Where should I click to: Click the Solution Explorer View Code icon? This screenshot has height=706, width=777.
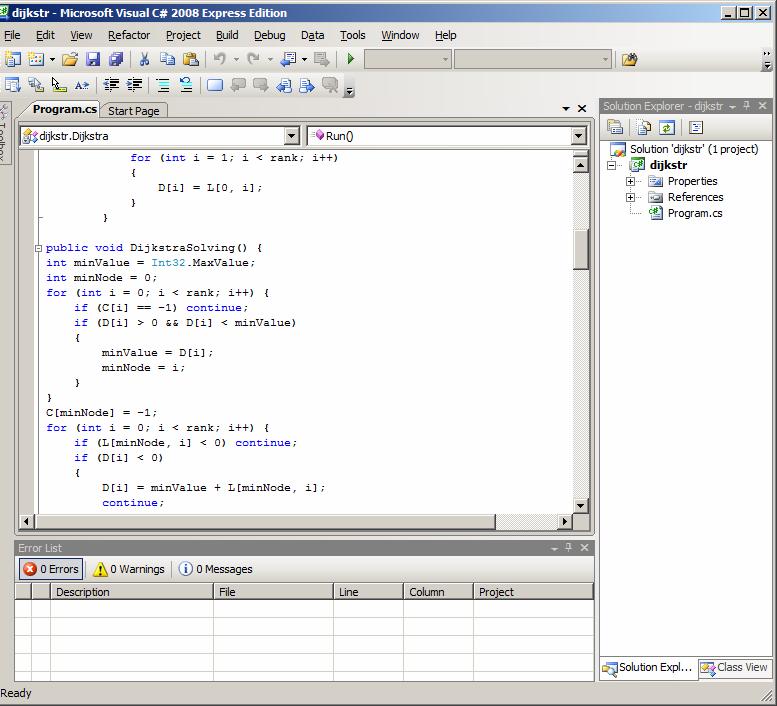click(x=696, y=128)
